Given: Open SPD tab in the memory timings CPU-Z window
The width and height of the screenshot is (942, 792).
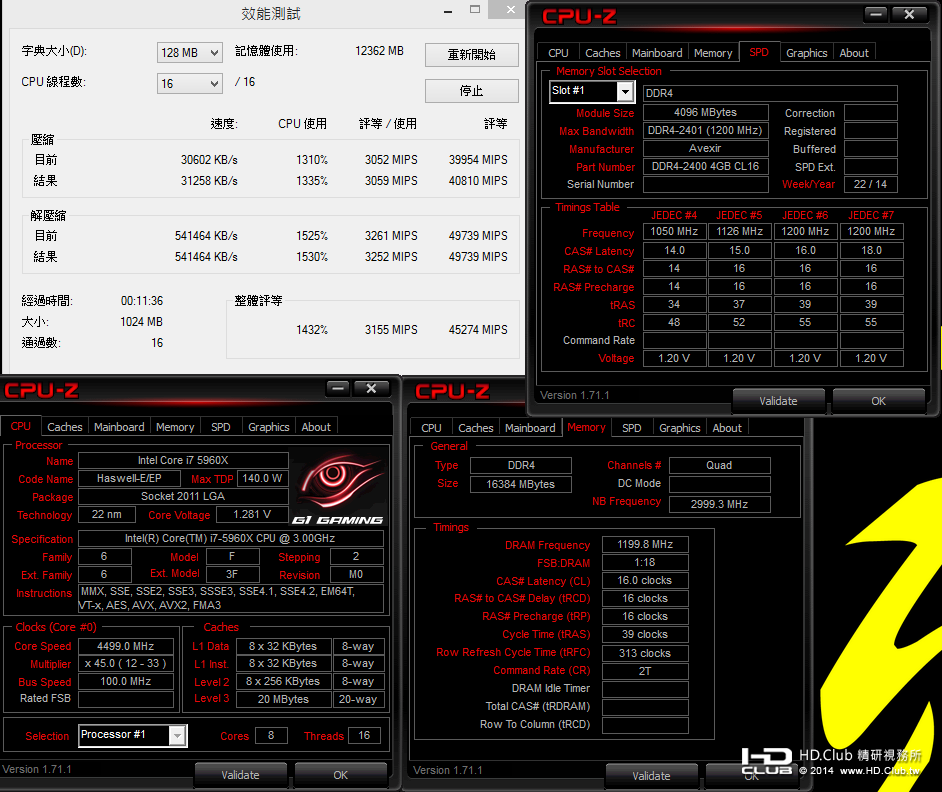Looking at the screenshot, I should coord(631,428).
